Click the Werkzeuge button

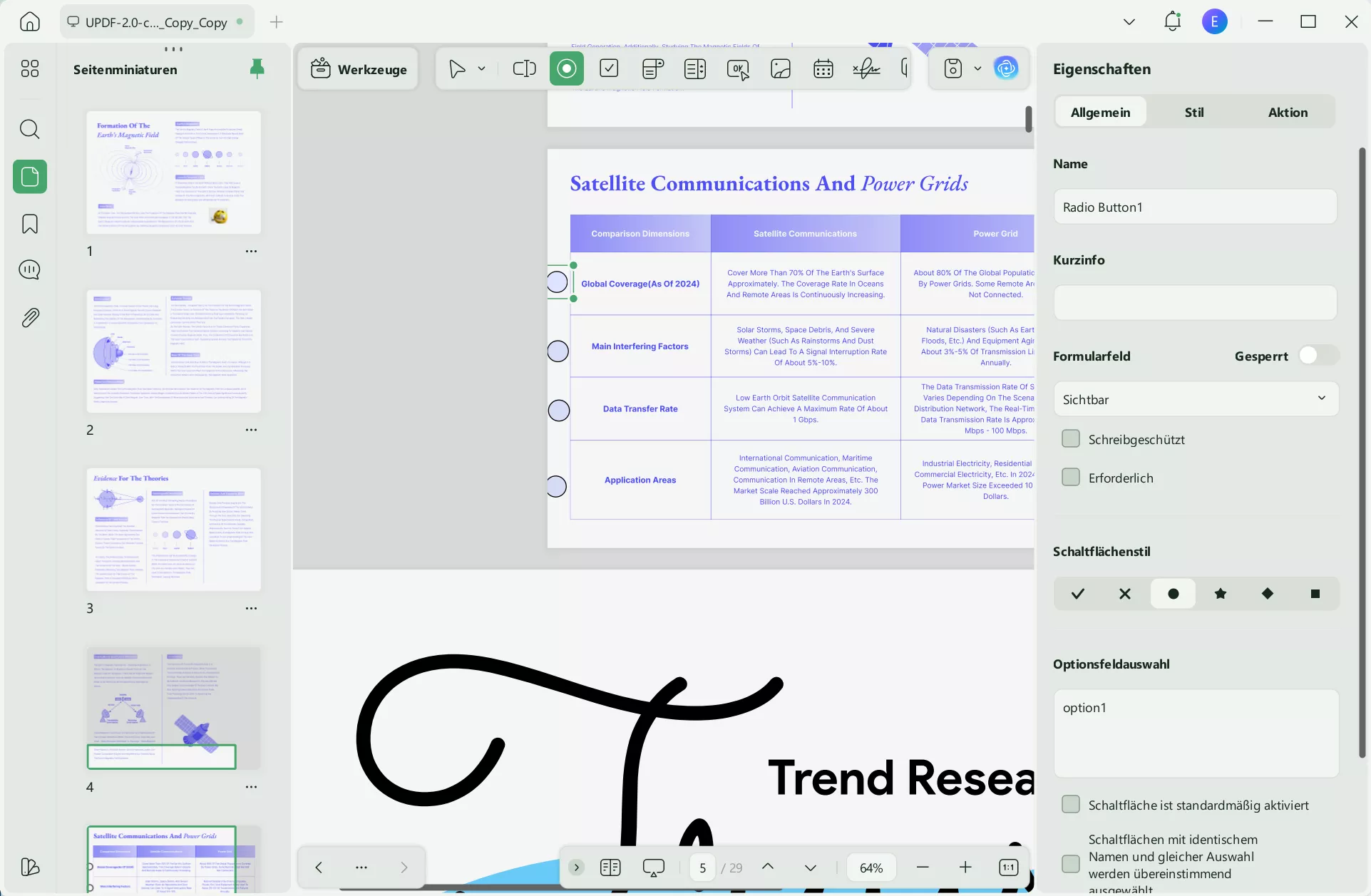coord(359,69)
